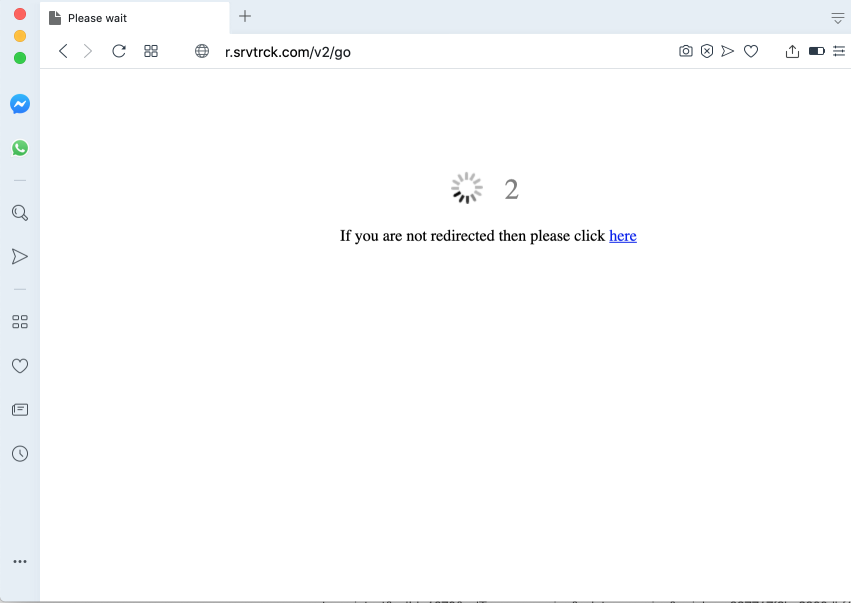This screenshot has height=603, width=851.
Task: Open a new tab with the plus button
Action: point(245,16)
